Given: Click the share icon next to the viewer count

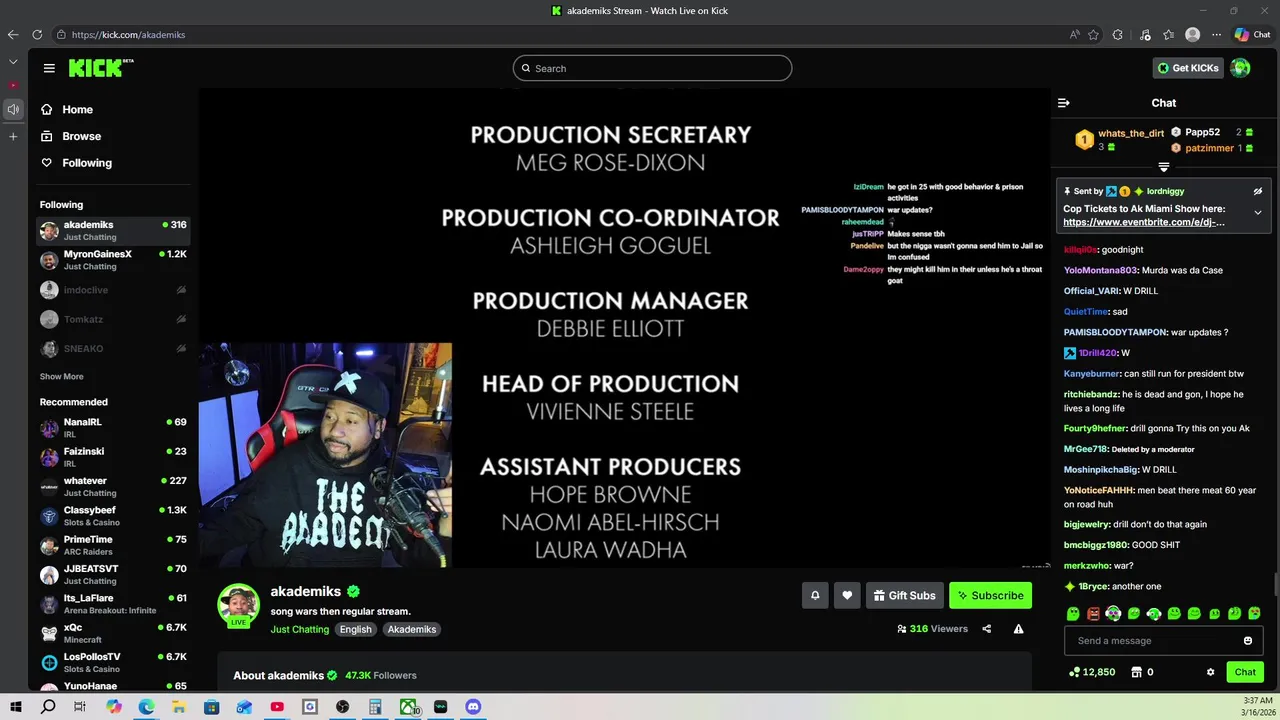Looking at the screenshot, I should 987,629.
